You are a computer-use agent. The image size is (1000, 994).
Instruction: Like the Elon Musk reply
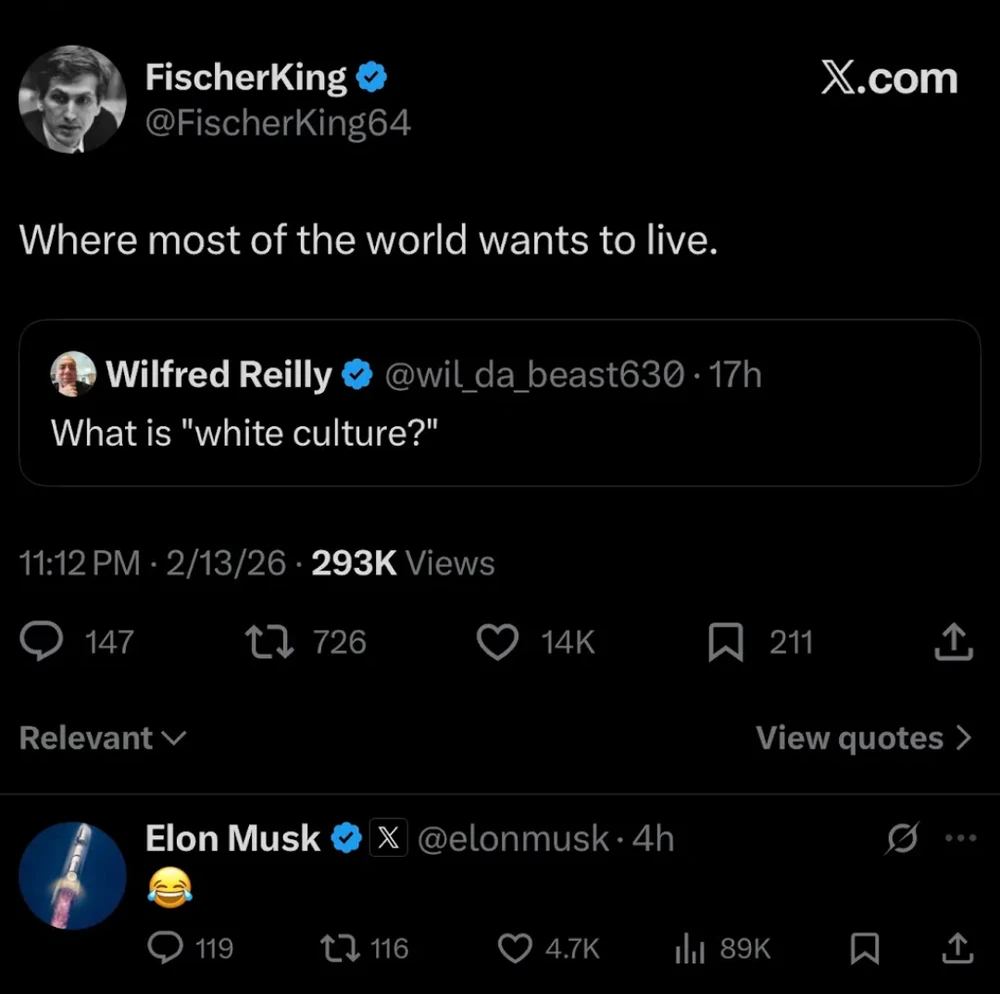515,948
